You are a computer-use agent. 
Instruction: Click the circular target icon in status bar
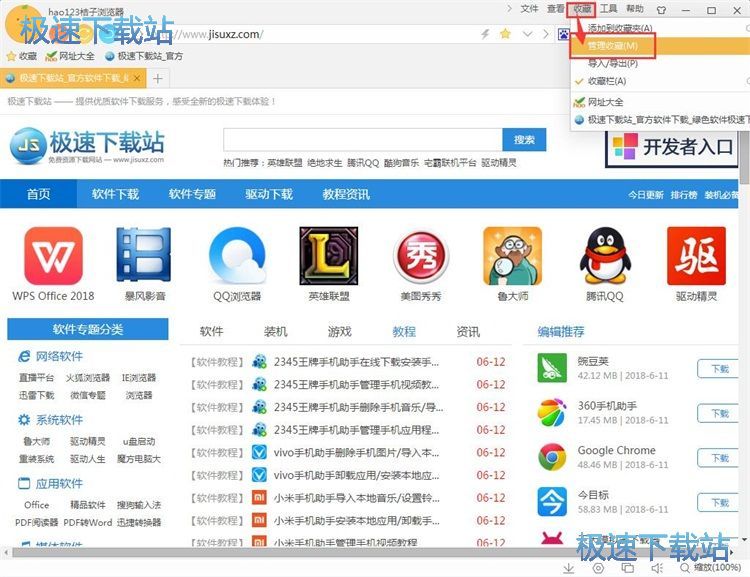coord(598,568)
